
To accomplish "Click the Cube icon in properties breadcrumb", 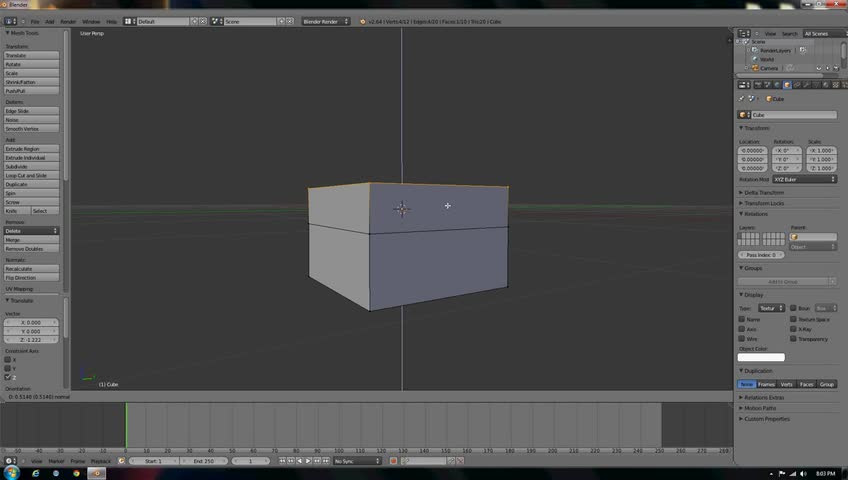I will [x=769, y=99].
